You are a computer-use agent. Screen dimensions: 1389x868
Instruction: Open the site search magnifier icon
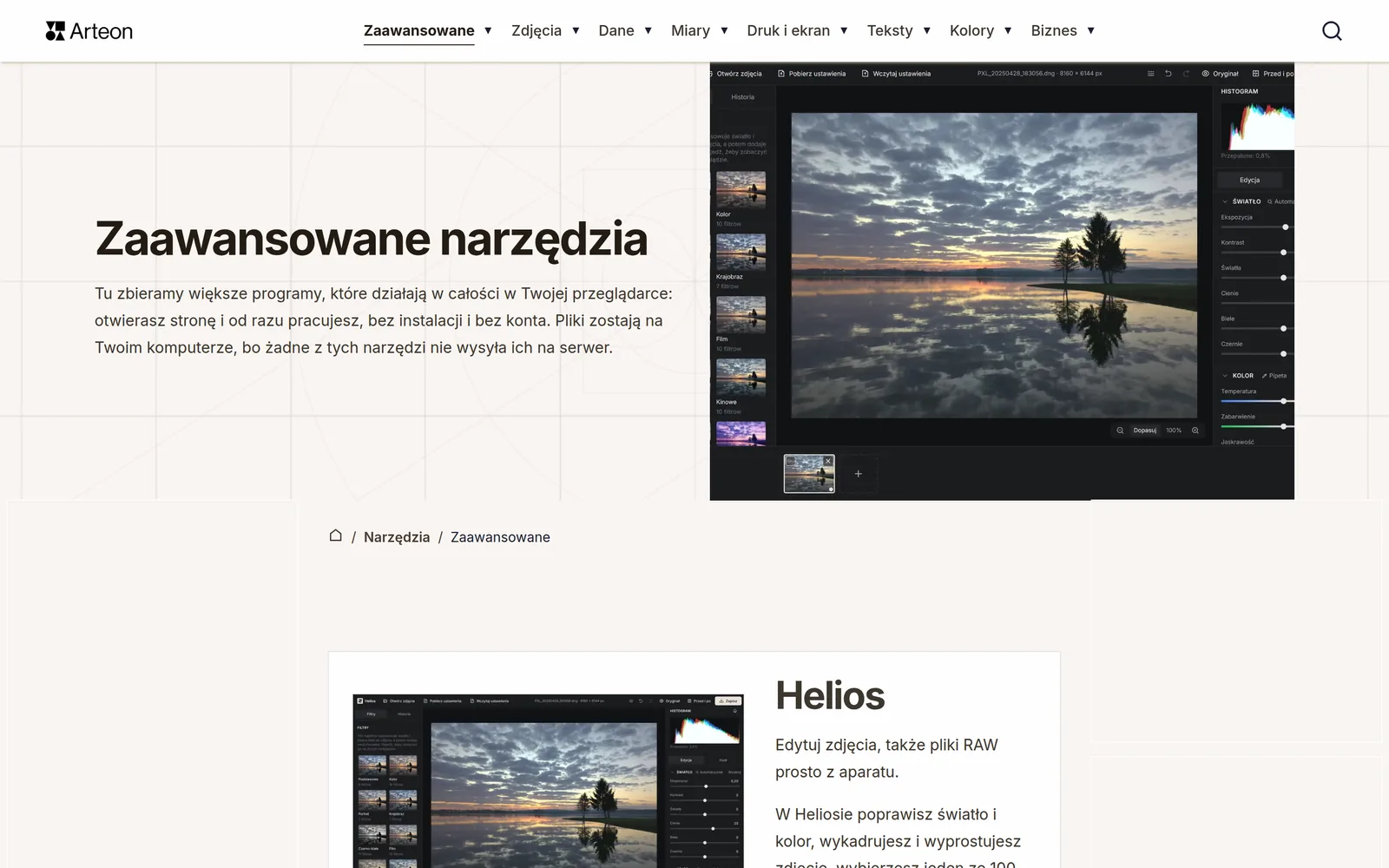click(x=1332, y=31)
